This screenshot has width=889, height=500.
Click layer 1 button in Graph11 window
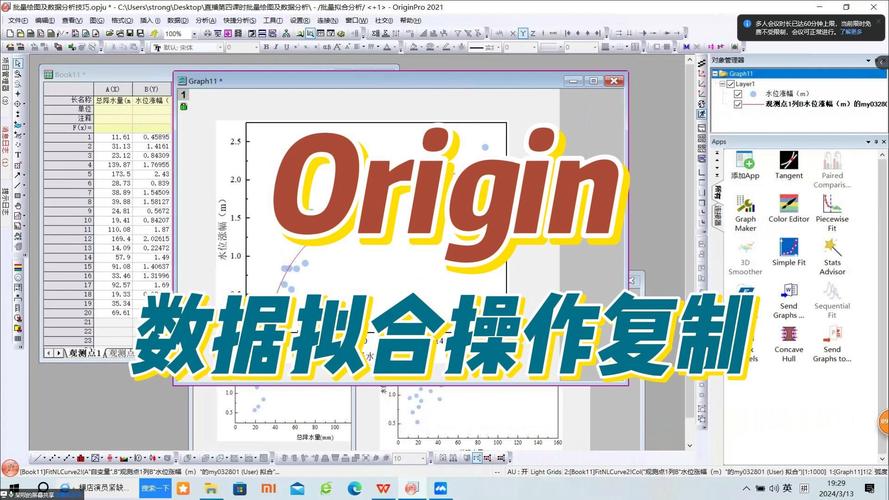coord(183,95)
